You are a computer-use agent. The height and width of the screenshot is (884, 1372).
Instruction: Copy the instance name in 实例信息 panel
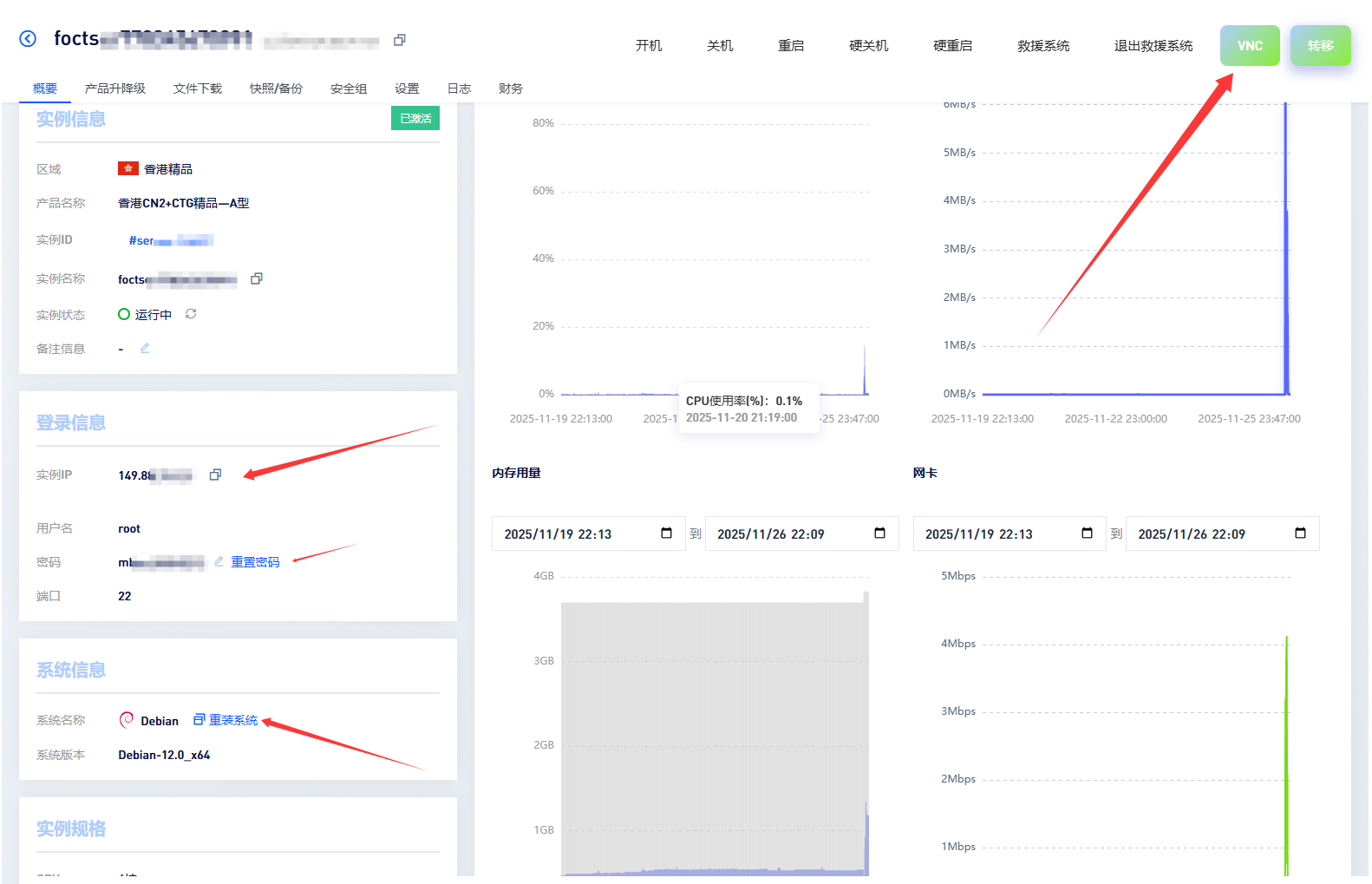click(257, 278)
